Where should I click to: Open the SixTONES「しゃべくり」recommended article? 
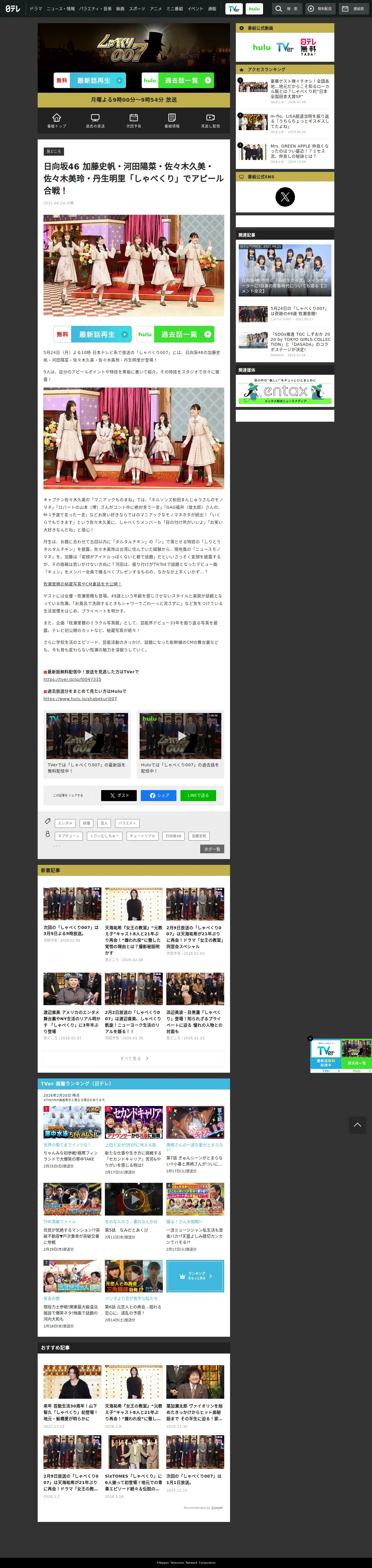pyautogui.click(x=133, y=1467)
